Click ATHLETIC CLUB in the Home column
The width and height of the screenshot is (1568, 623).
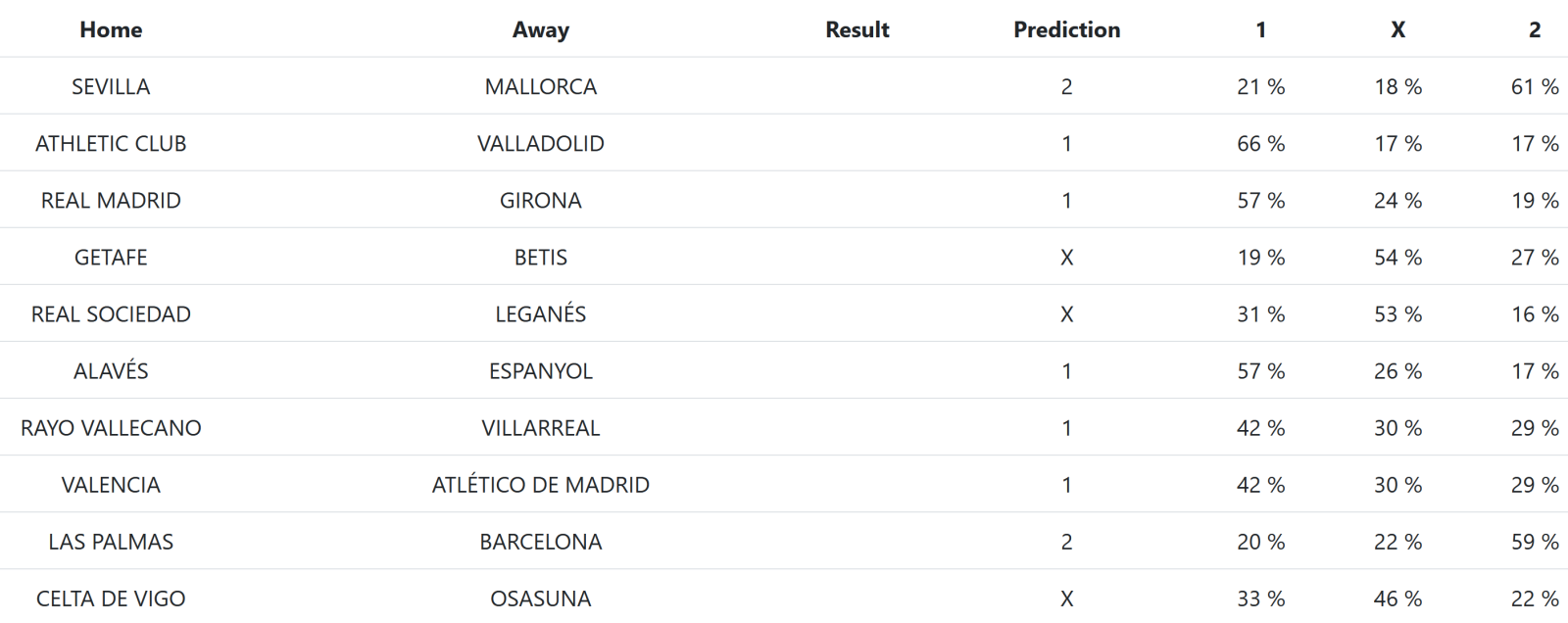[x=111, y=143]
